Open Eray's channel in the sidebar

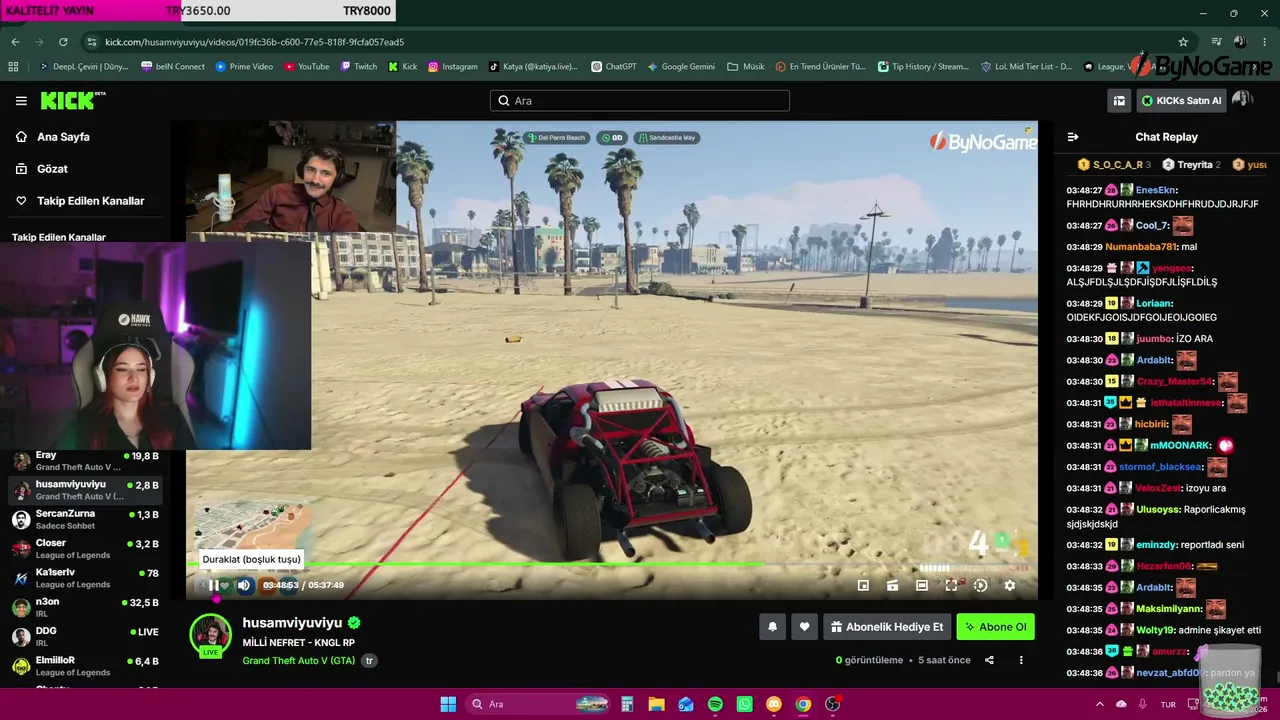coord(85,461)
